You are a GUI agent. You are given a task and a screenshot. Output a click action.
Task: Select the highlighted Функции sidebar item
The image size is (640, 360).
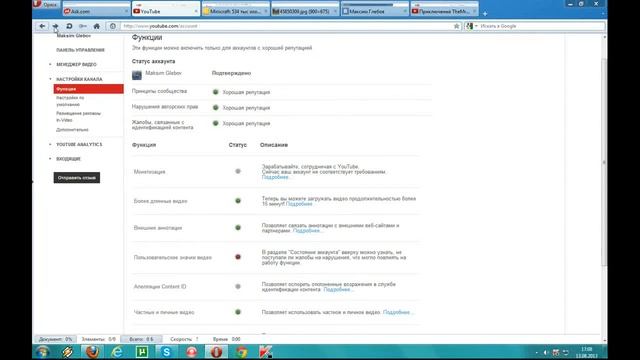click(x=88, y=89)
